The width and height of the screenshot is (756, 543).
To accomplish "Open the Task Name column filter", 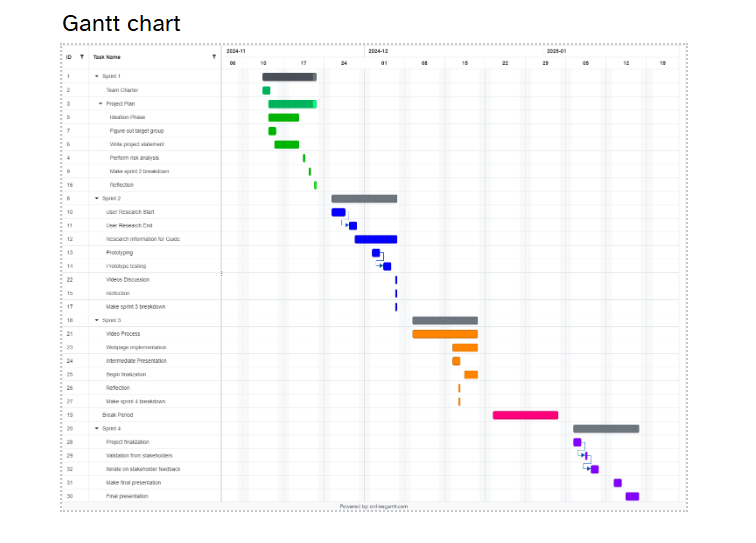I will (x=214, y=57).
